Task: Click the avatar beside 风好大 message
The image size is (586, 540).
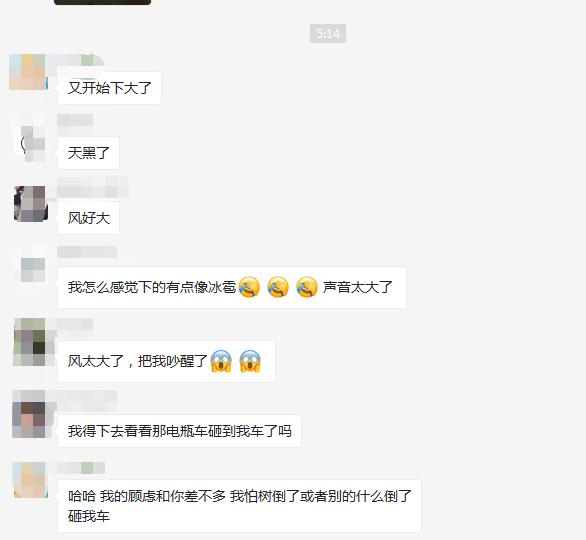Action: pos(31,204)
